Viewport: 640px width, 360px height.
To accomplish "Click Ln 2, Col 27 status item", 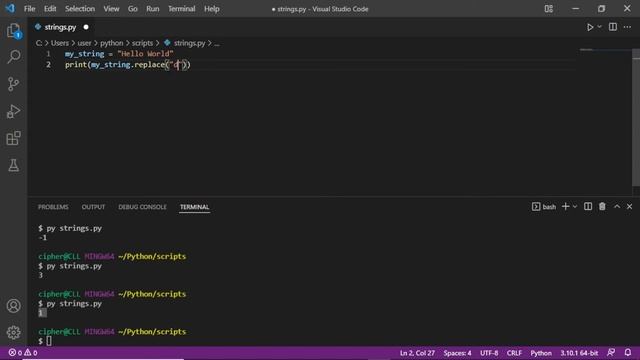I will pos(417,353).
